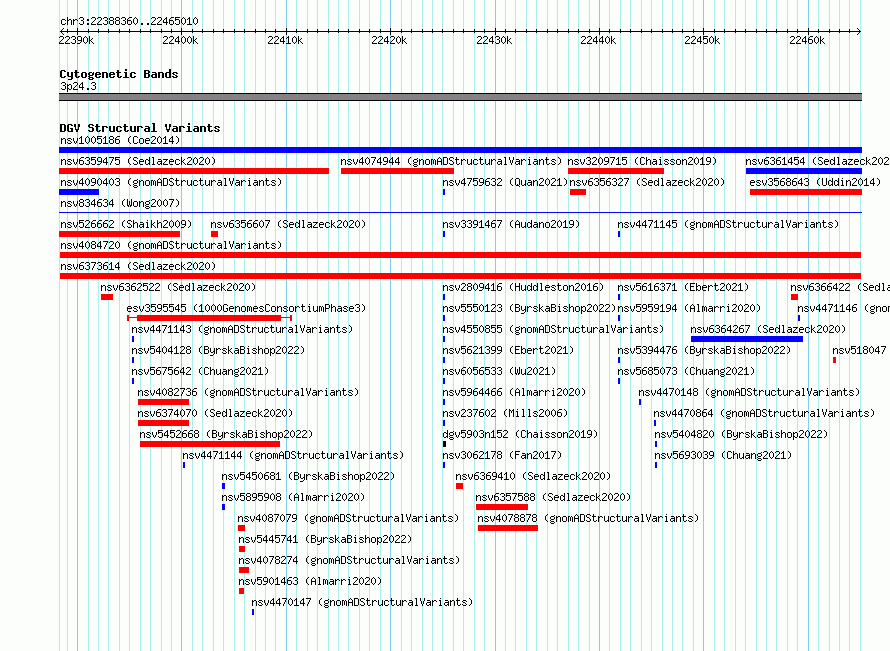This screenshot has width=890, height=651.
Task: Open nsv4082736 gnomAD variant label
Action: [248, 392]
